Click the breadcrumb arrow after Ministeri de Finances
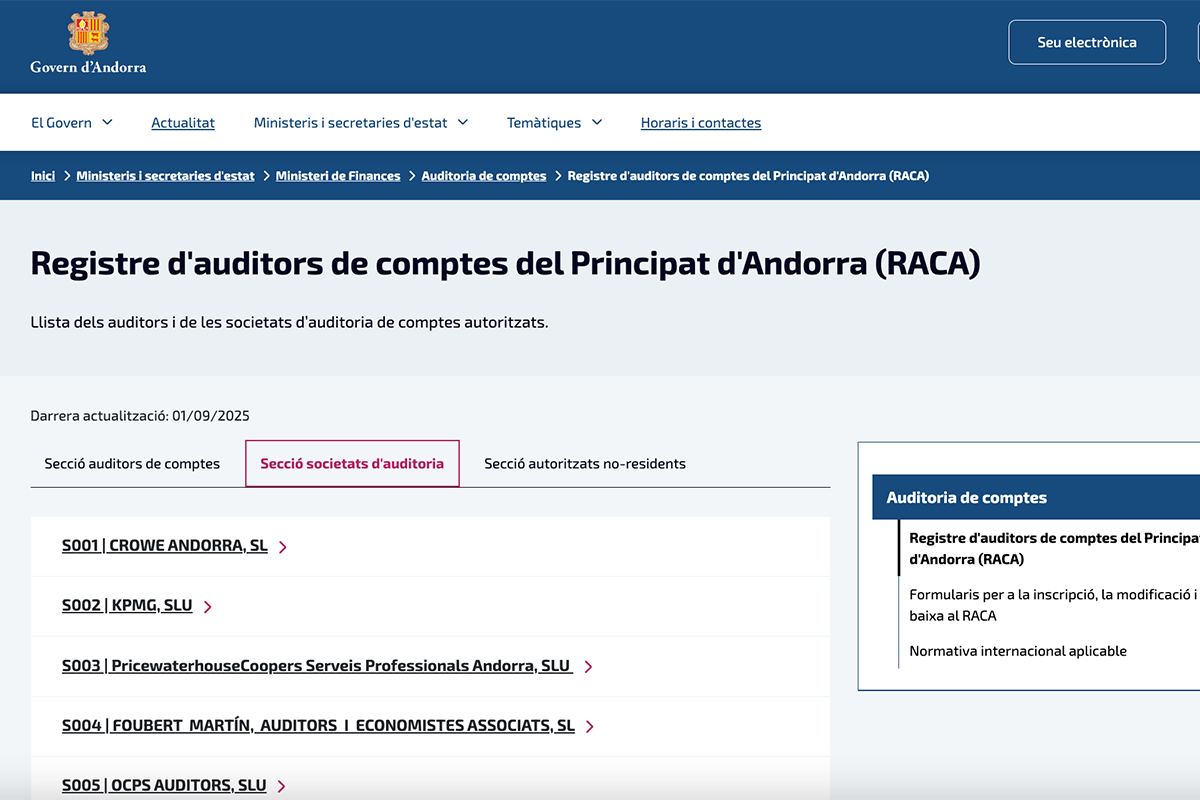The height and width of the screenshot is (800, 1200). coord(410,175)
